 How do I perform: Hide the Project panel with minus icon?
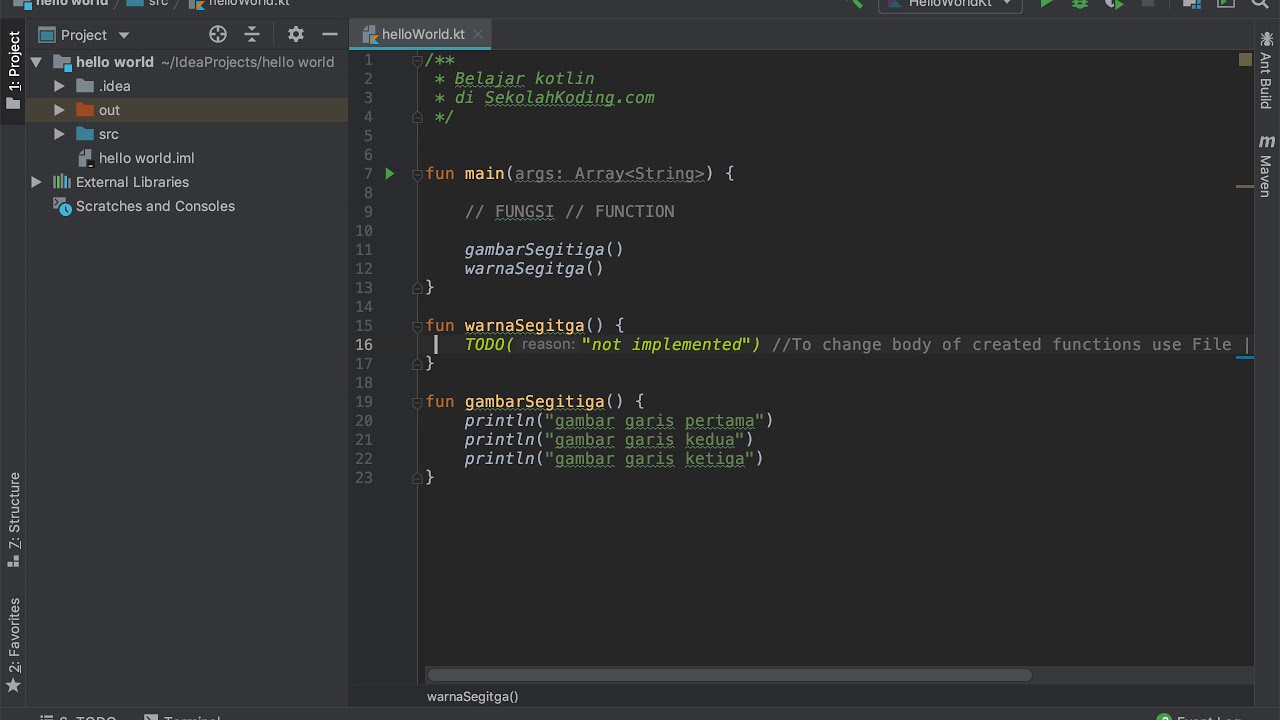tap(329, 34)
